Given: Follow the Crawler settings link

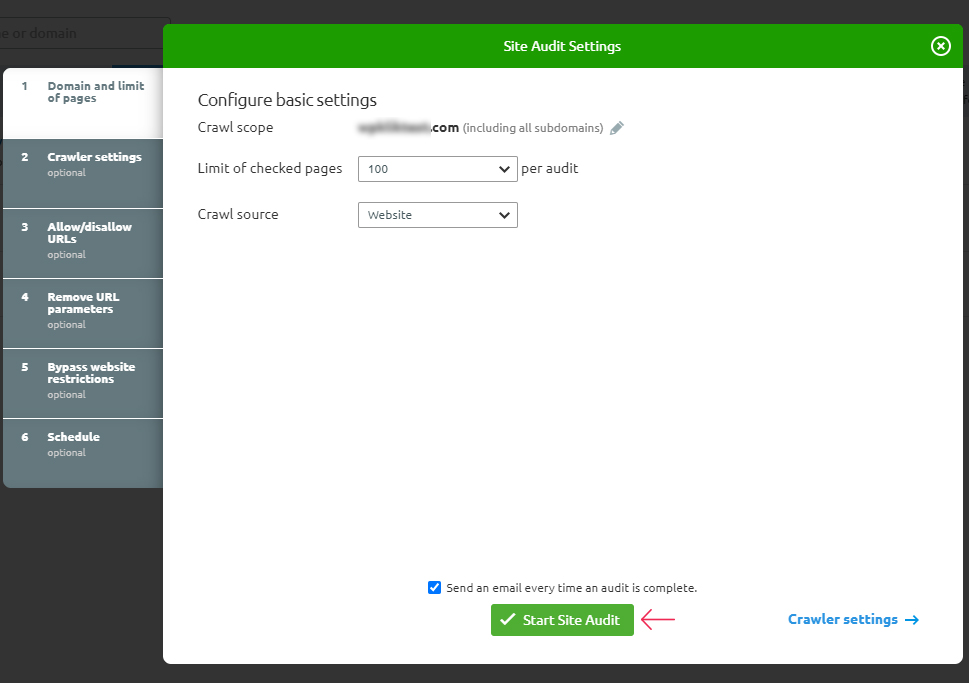Looking at the screenshot, I should pyautogui.click(x=844, y=619).
